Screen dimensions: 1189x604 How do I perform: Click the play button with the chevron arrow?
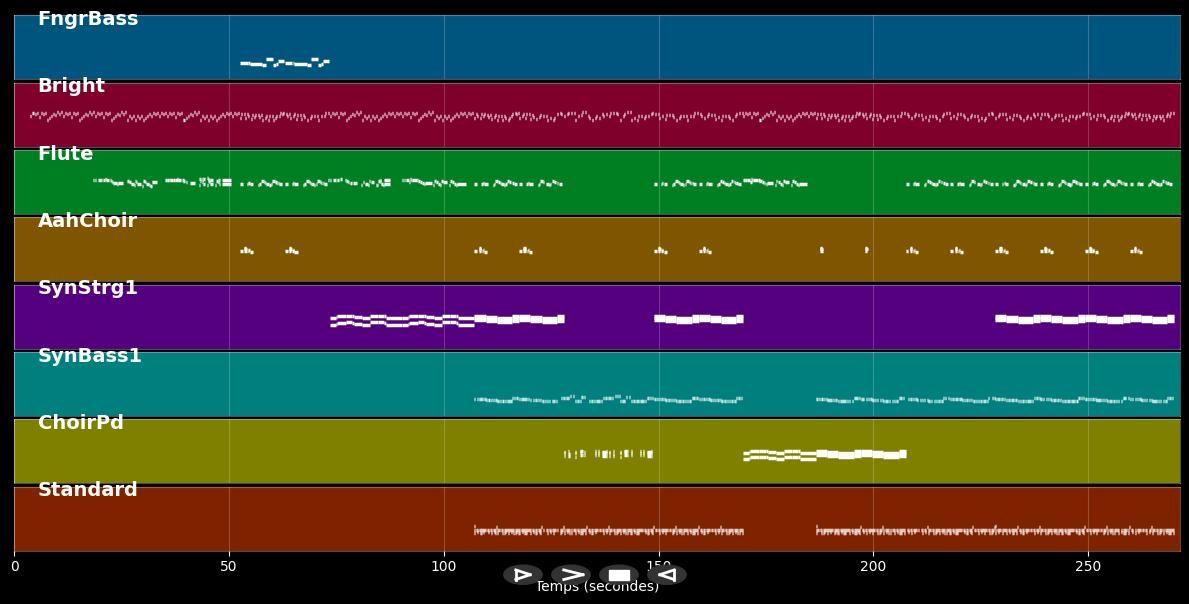click(x=571, y=574)
